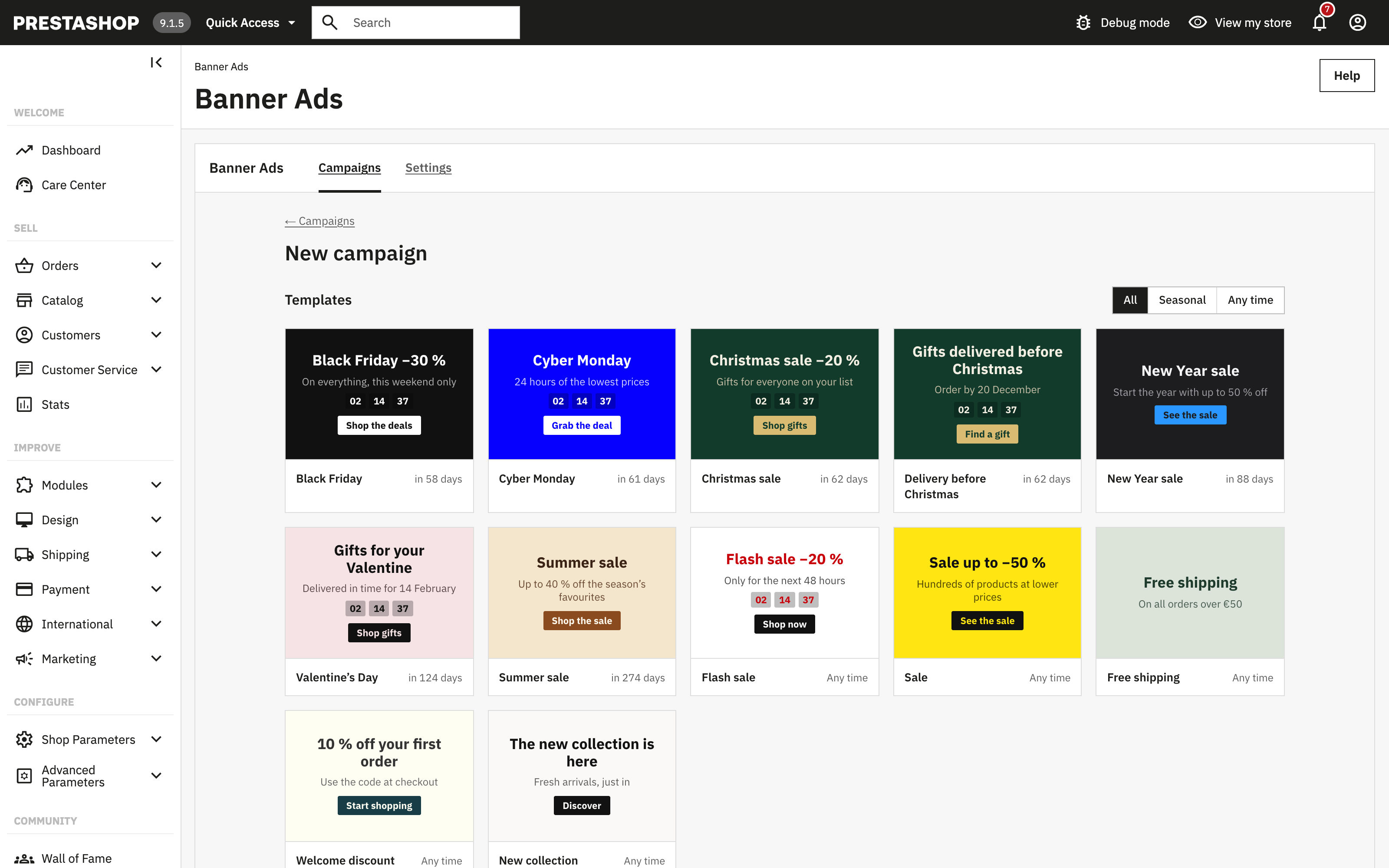The image size is (1389, 868).
Task: Click the Shipping truck icon
Action: point(24,555)
